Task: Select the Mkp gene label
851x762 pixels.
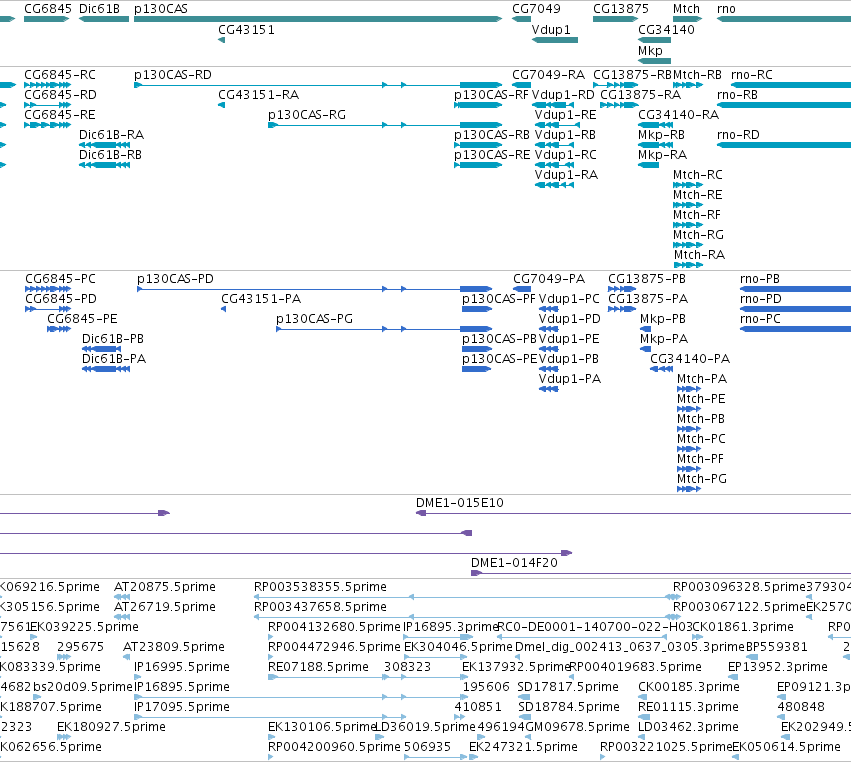Action: click(x=650, y=50)
